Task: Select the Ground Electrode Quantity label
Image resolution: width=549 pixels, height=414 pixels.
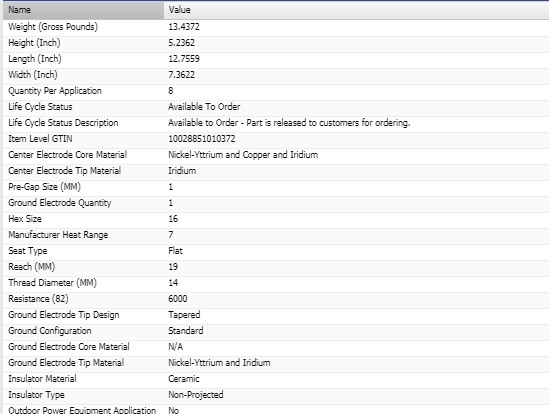Action: (60, 203)
